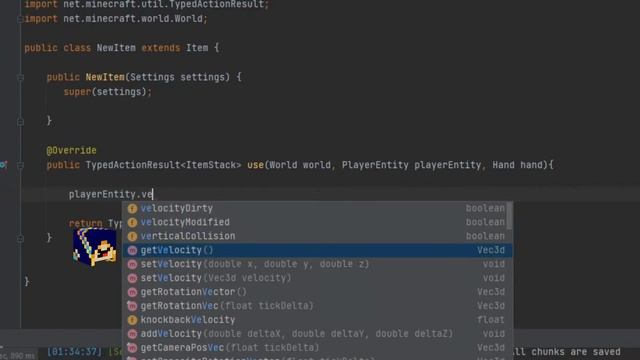The width and height of the screenshot is (640, 360).
Task: Select velocityModified field suggestion
Action: 317,222
